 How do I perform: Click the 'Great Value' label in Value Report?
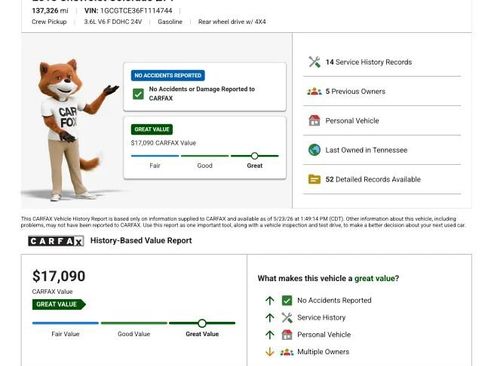point(202,334)
